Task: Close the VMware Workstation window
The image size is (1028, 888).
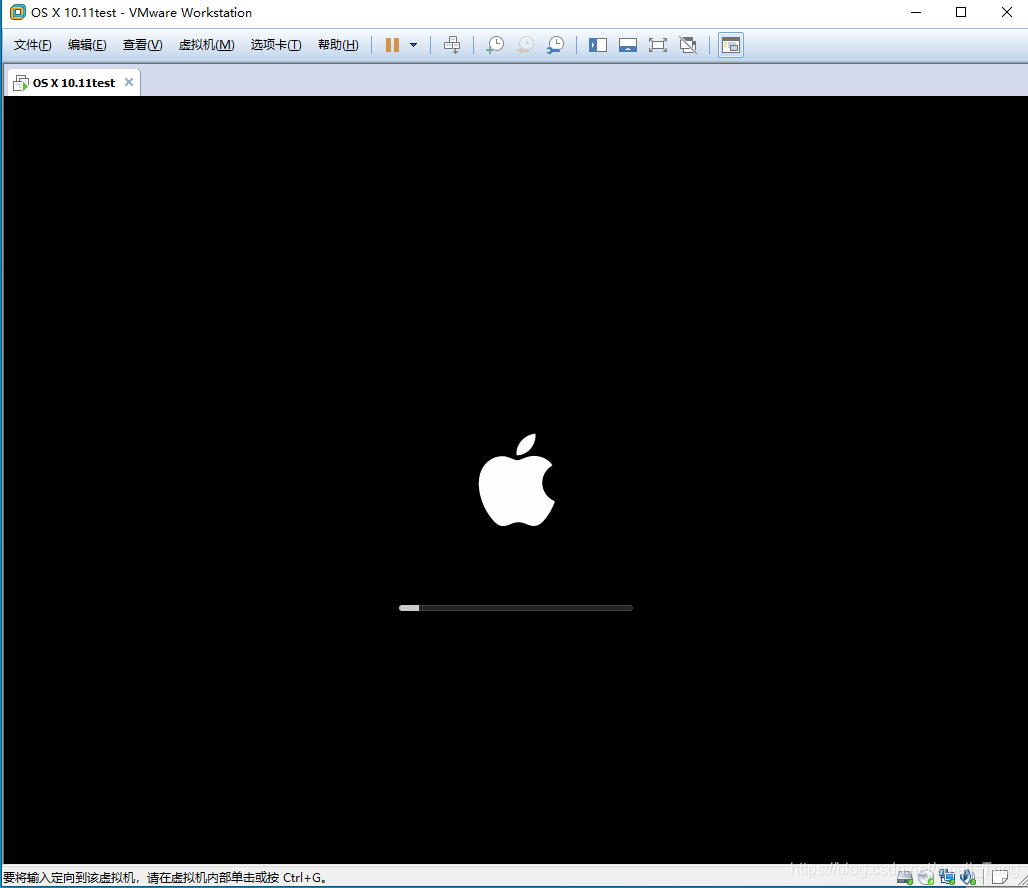Action: click(1007, 12)
